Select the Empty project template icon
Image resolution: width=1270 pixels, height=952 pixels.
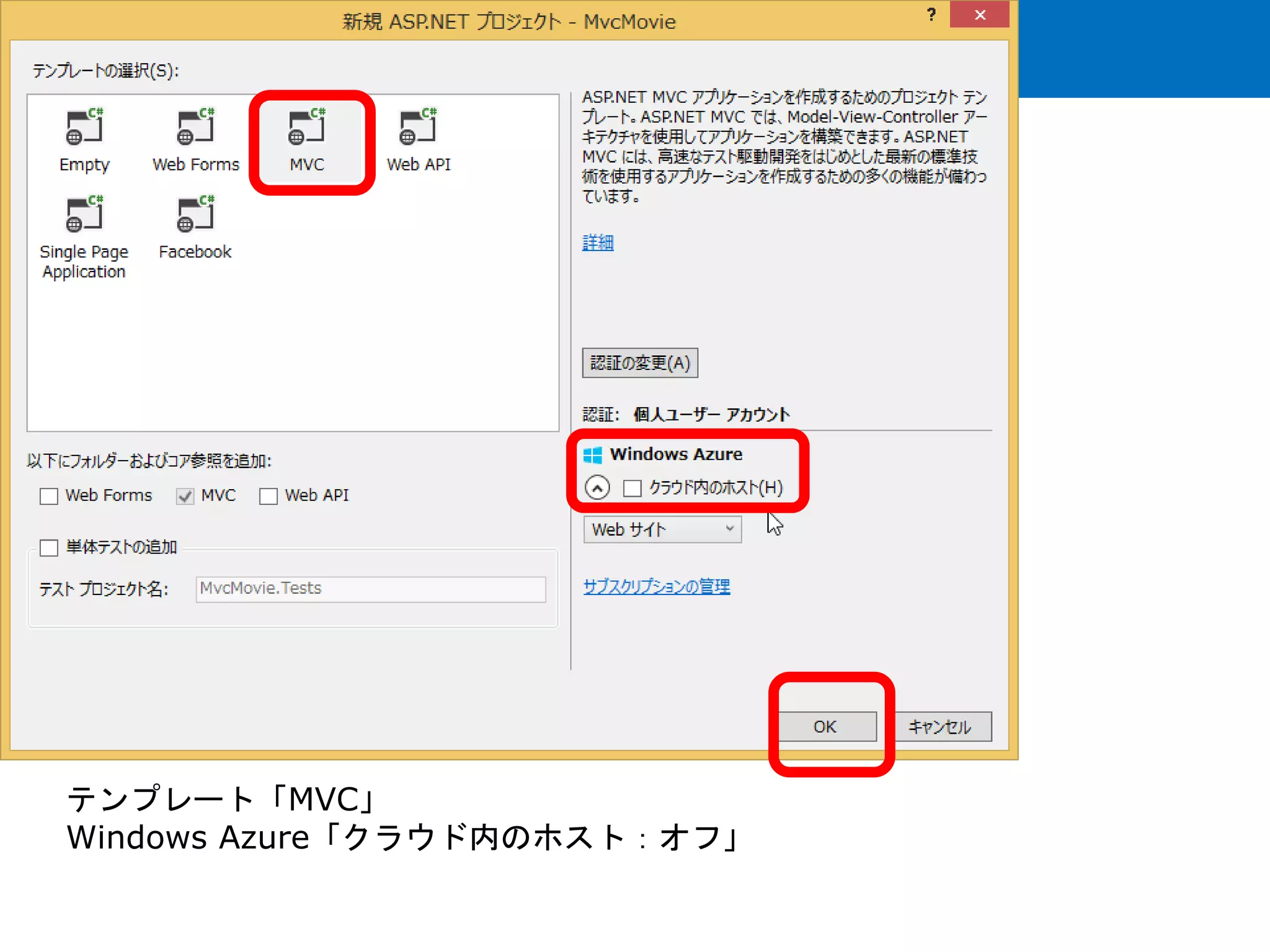[84, 126]
